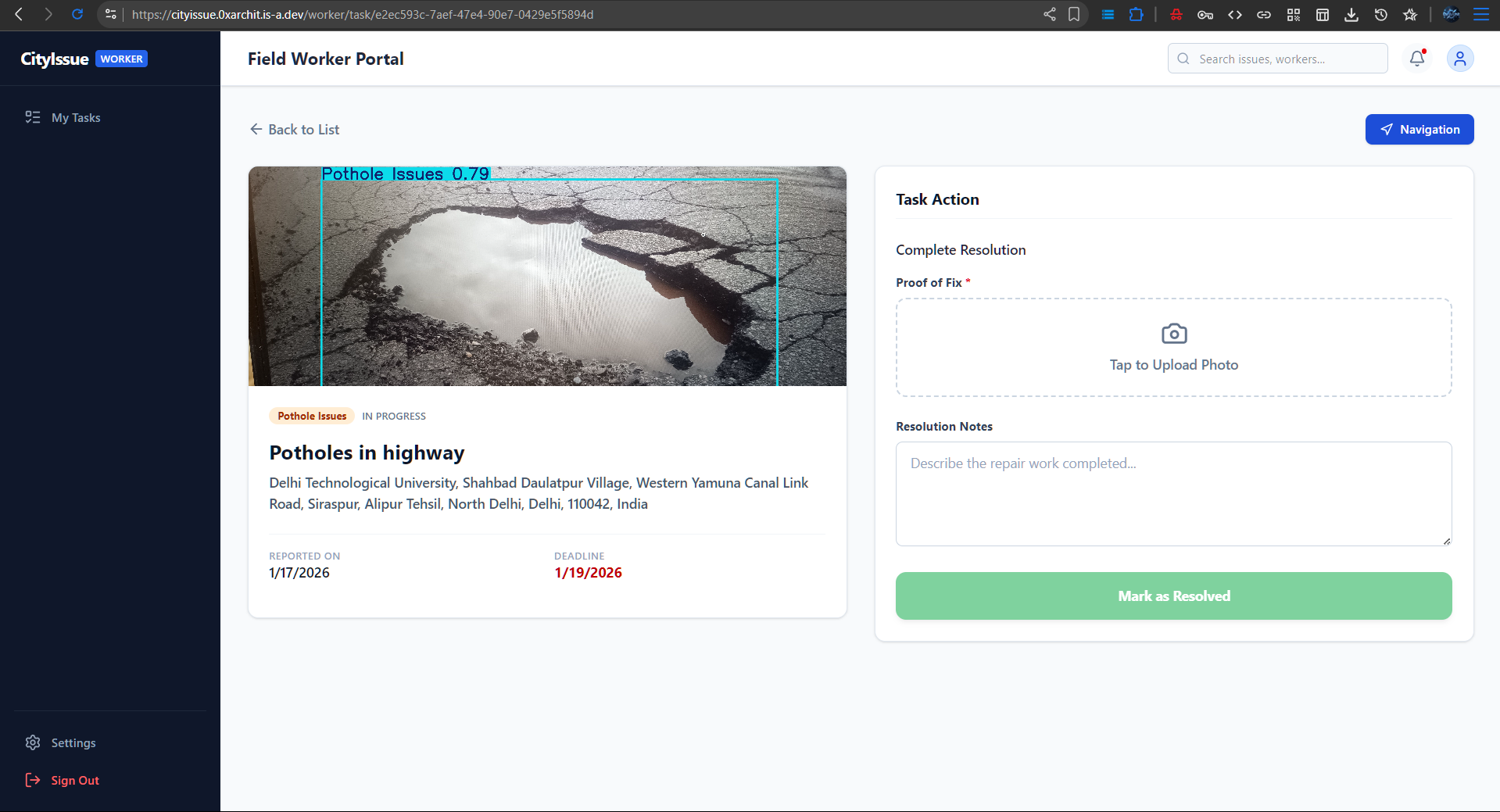
Task: Click the camera upload icon
Action: [1173, 334]
